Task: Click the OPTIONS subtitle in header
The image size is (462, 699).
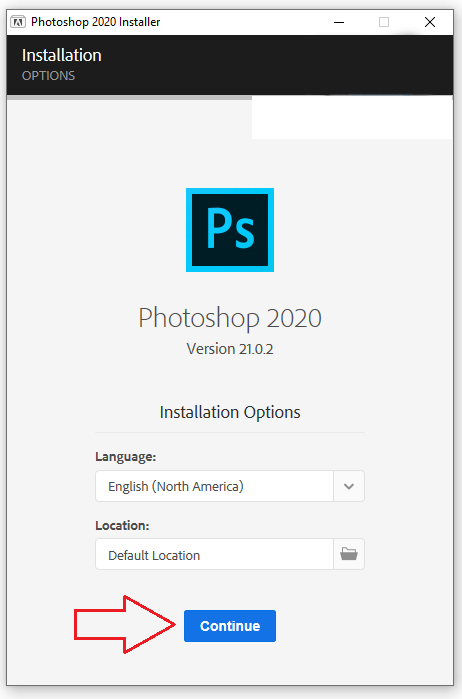Action: (48, 76)
